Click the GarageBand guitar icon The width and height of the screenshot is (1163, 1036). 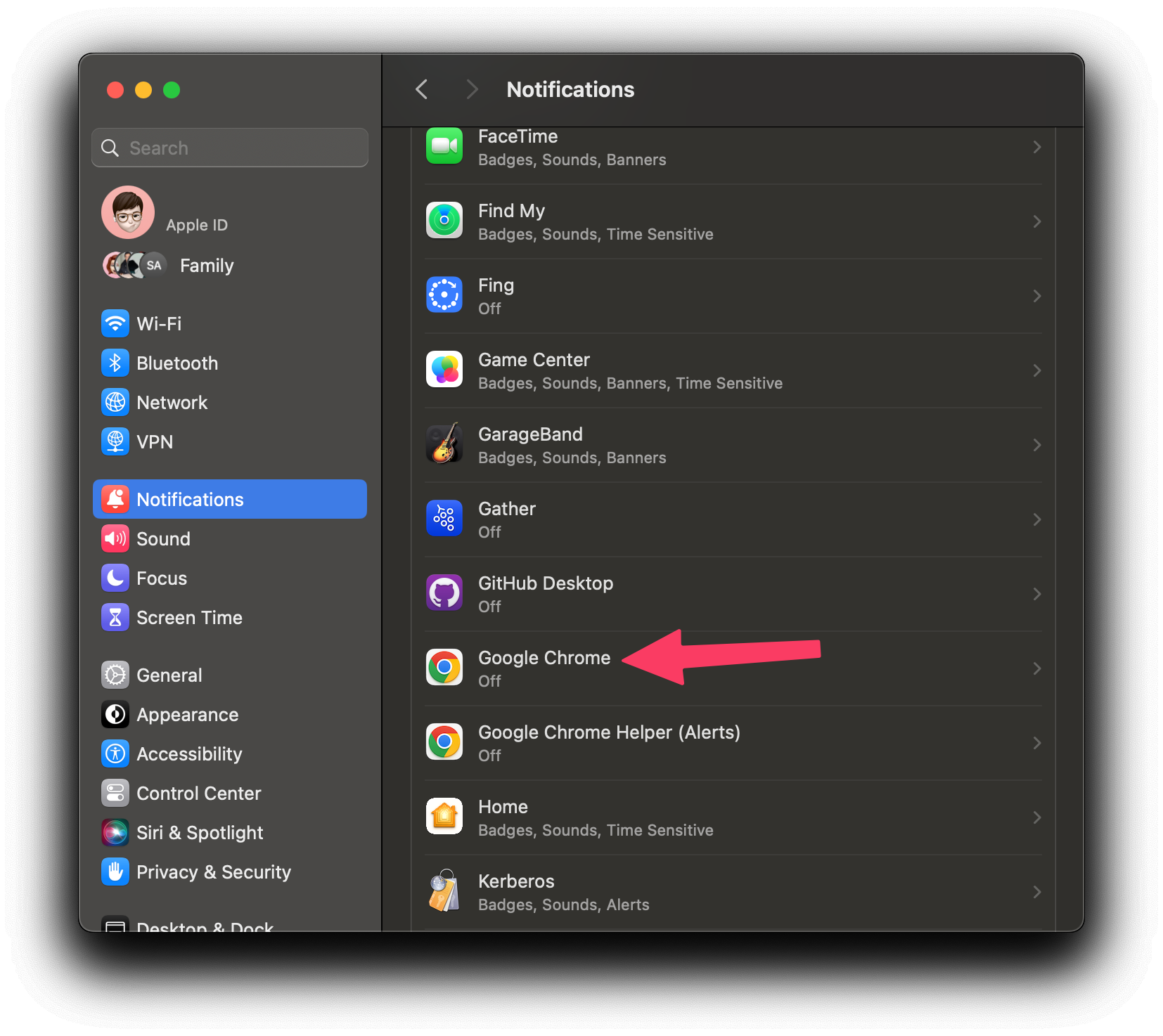(444, 443)
